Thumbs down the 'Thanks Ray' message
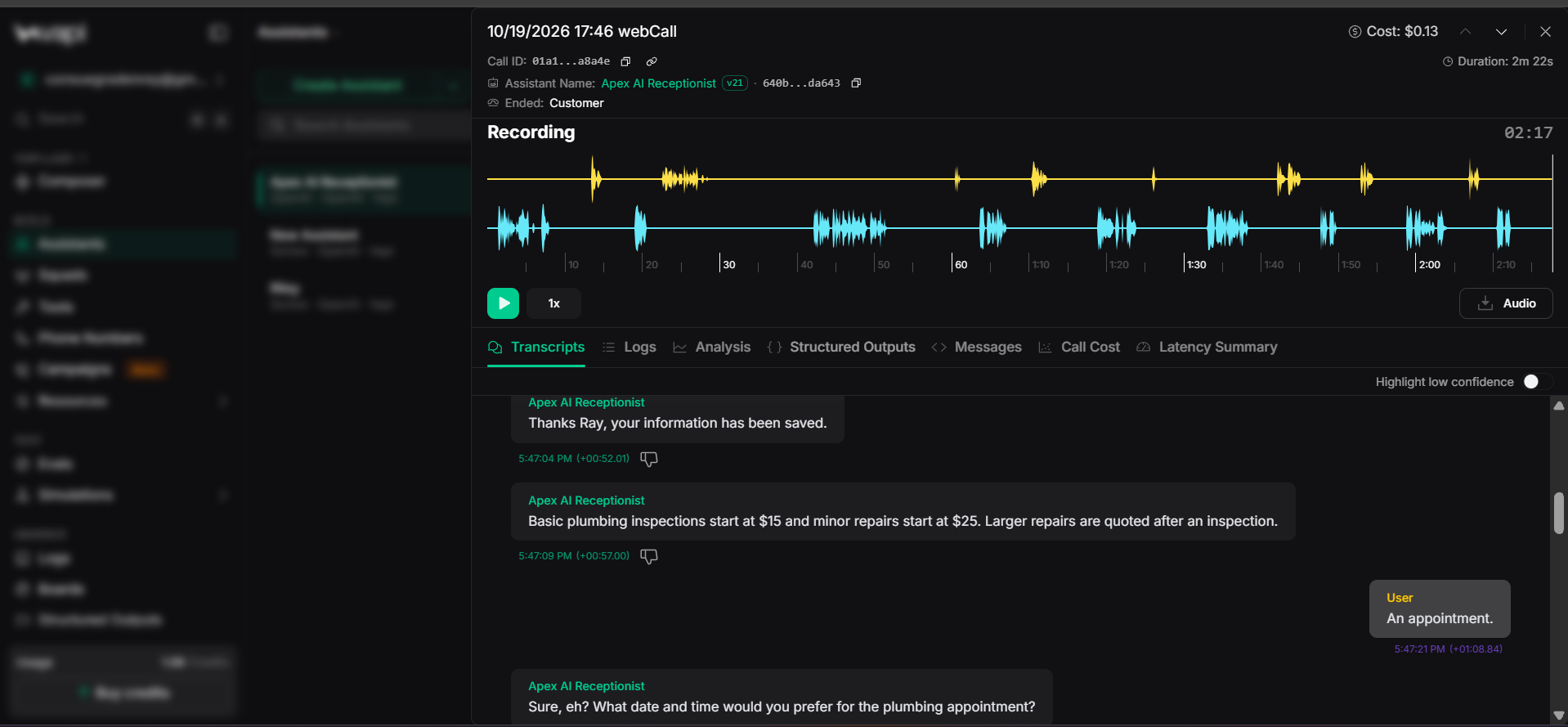 (x=649, y=459)
